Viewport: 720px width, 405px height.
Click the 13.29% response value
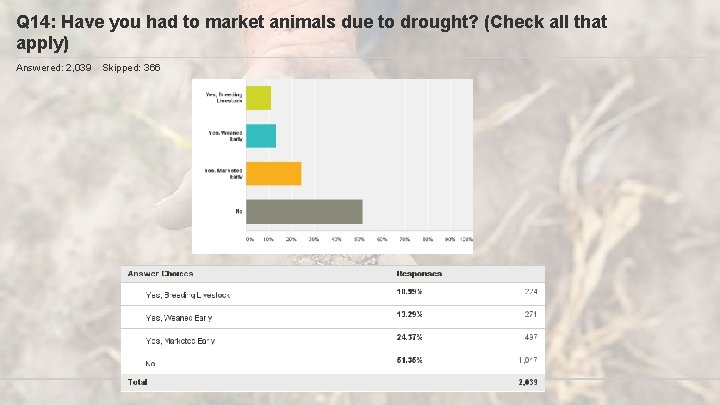point(409,315)
